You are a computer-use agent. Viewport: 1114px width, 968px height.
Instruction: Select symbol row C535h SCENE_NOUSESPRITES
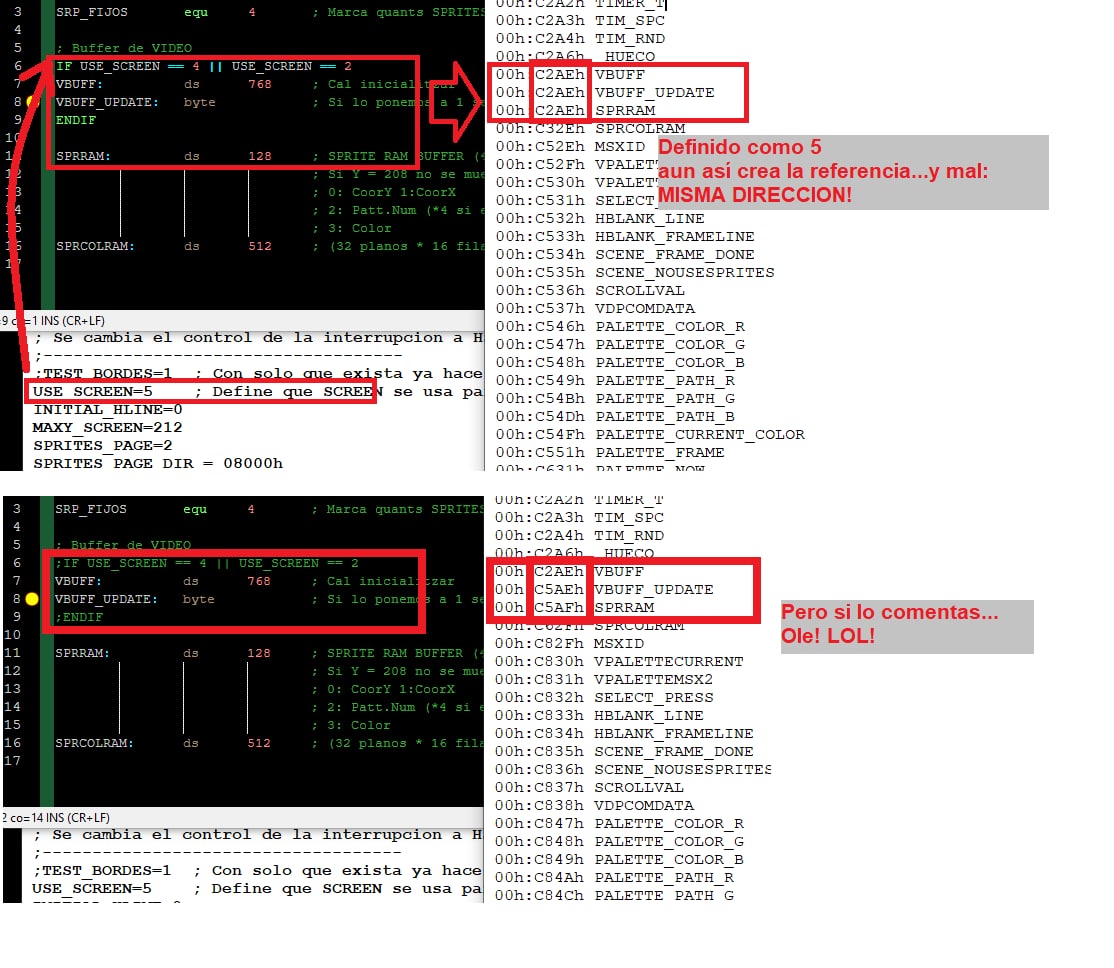[635, 272]
